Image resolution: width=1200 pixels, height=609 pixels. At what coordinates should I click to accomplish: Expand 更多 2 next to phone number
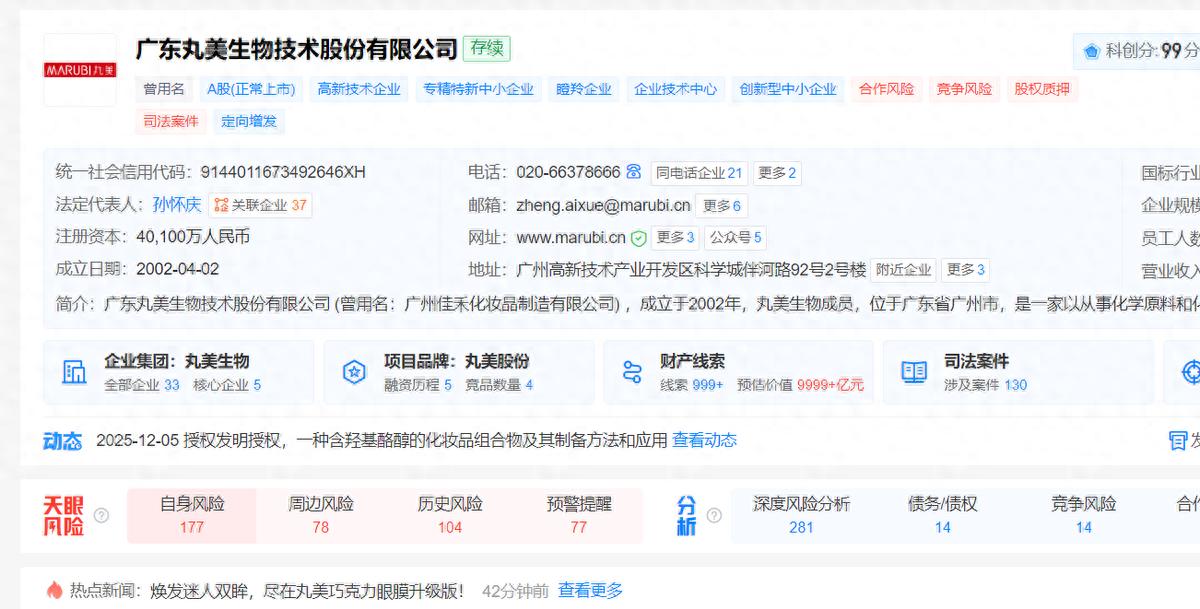click(777, 173)
